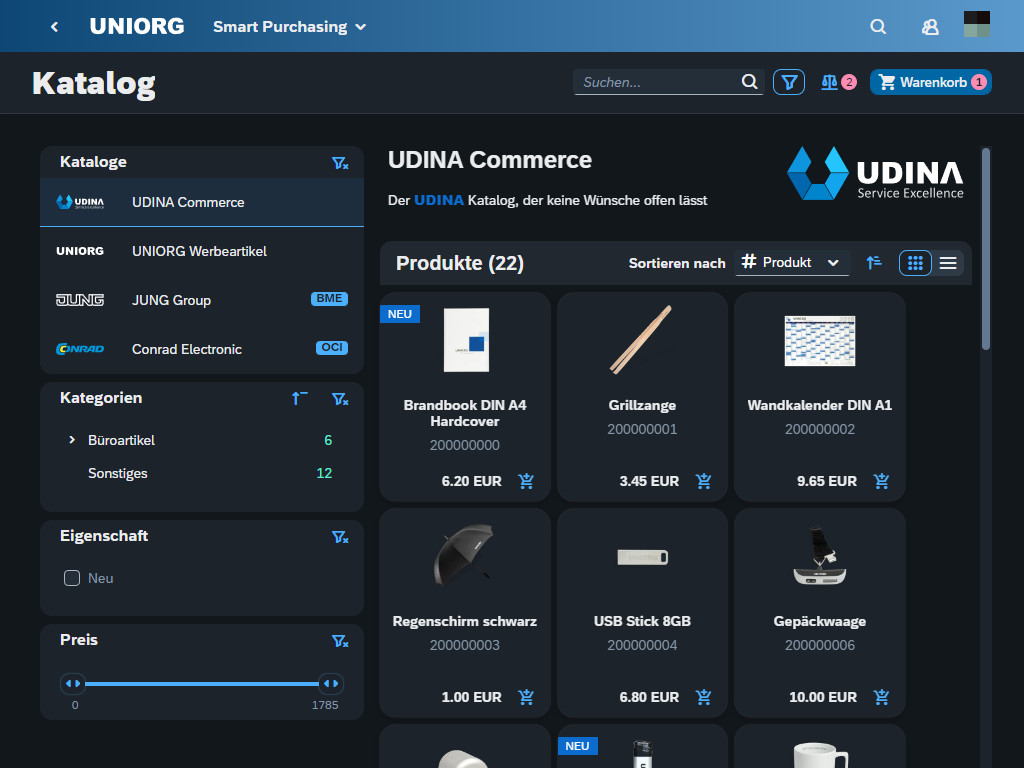The height and width of the screenshot is (768, 1024).
Task: Select the Conrad Electronic catalog
Action: click(202, 349)
